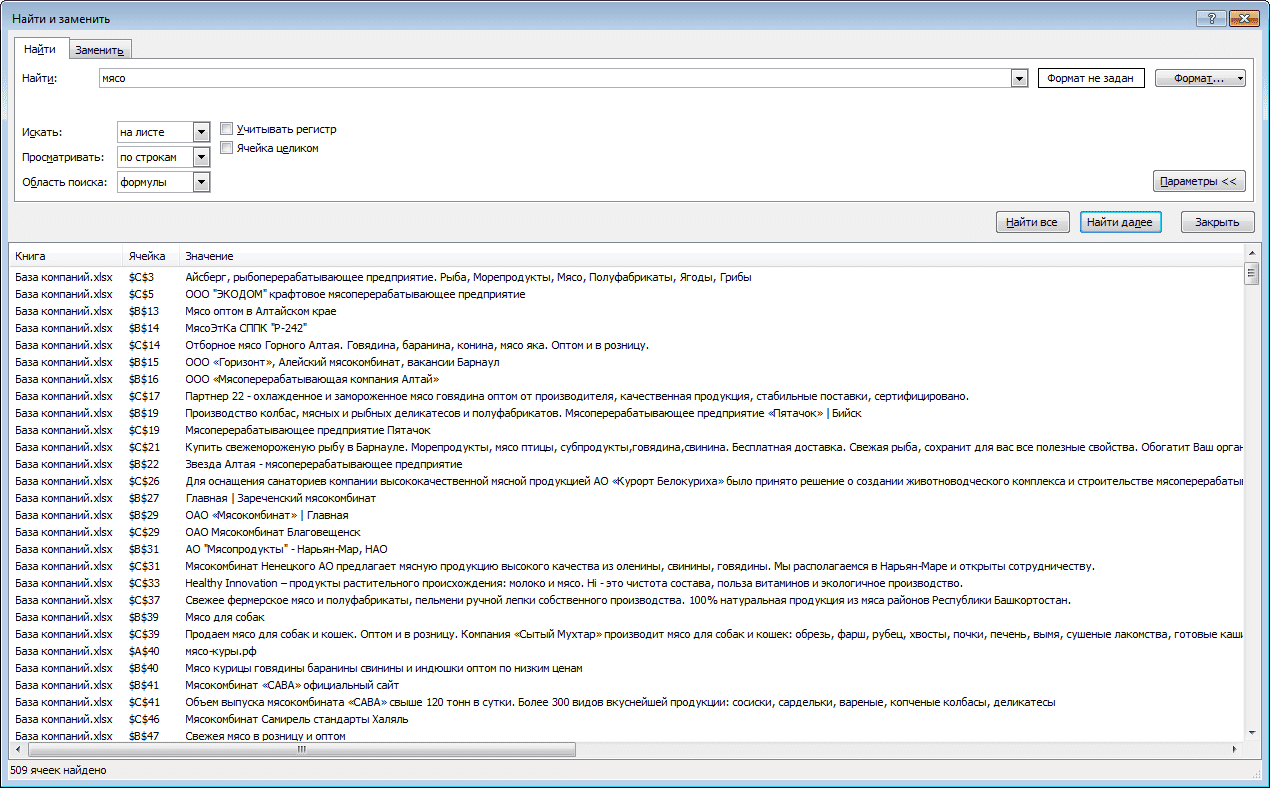Select result row for cell $B$40
This screenshot has height=788, width=1270.
626,668
